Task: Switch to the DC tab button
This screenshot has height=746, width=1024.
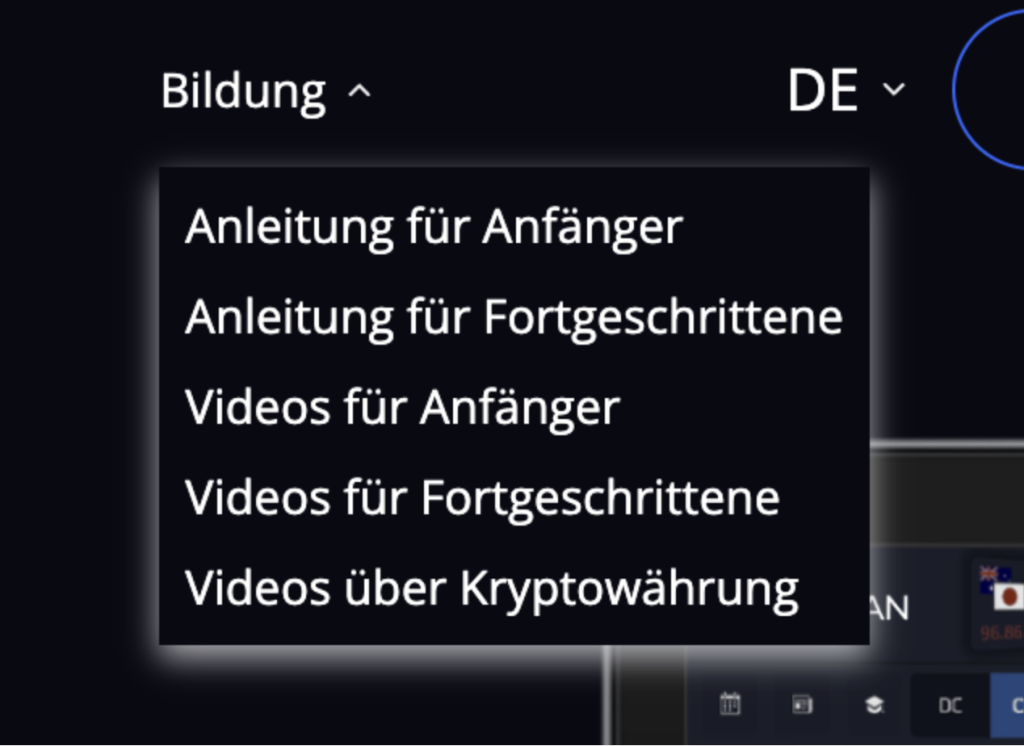Action: point(950,705)
